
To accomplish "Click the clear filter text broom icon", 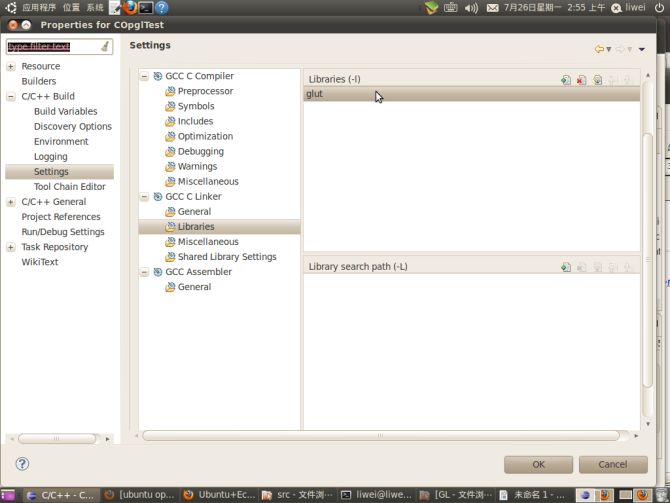I will [x=105, y=47].
